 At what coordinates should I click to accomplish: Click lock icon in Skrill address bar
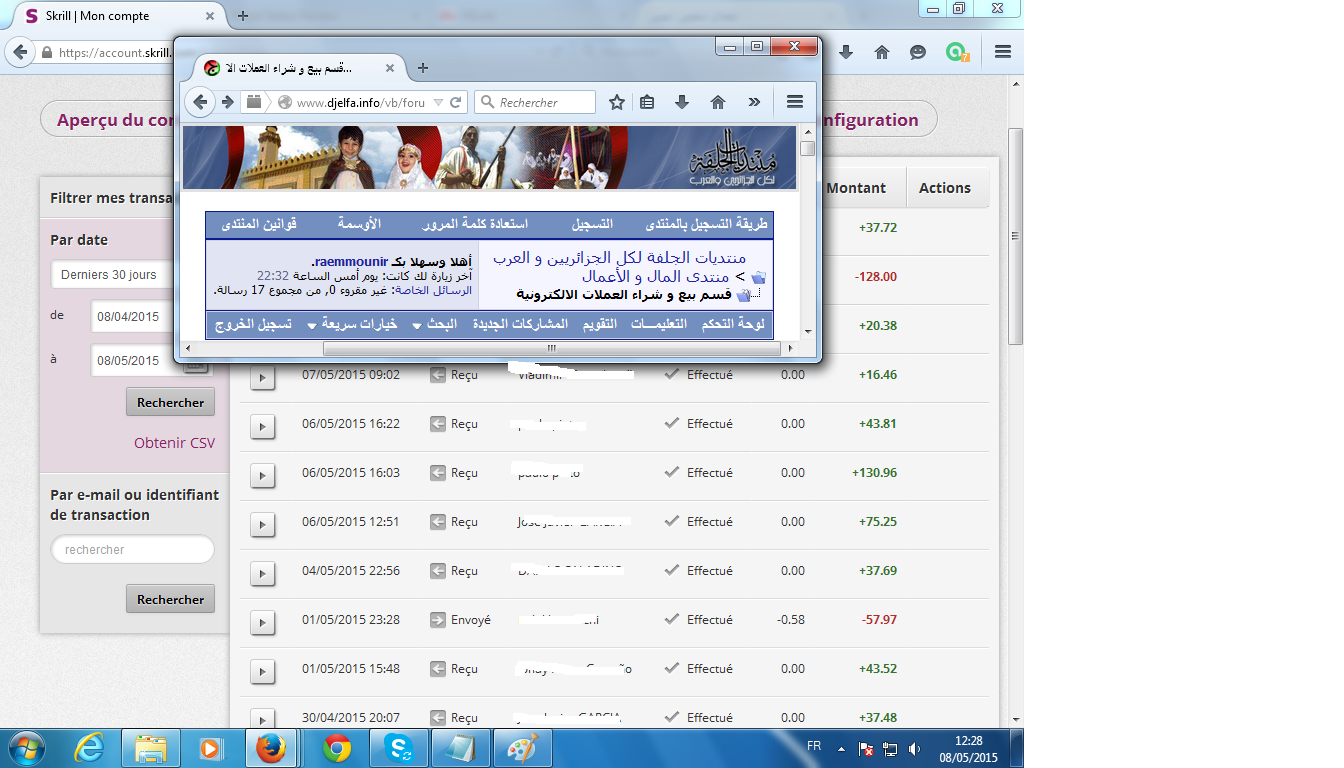(46, 52)
